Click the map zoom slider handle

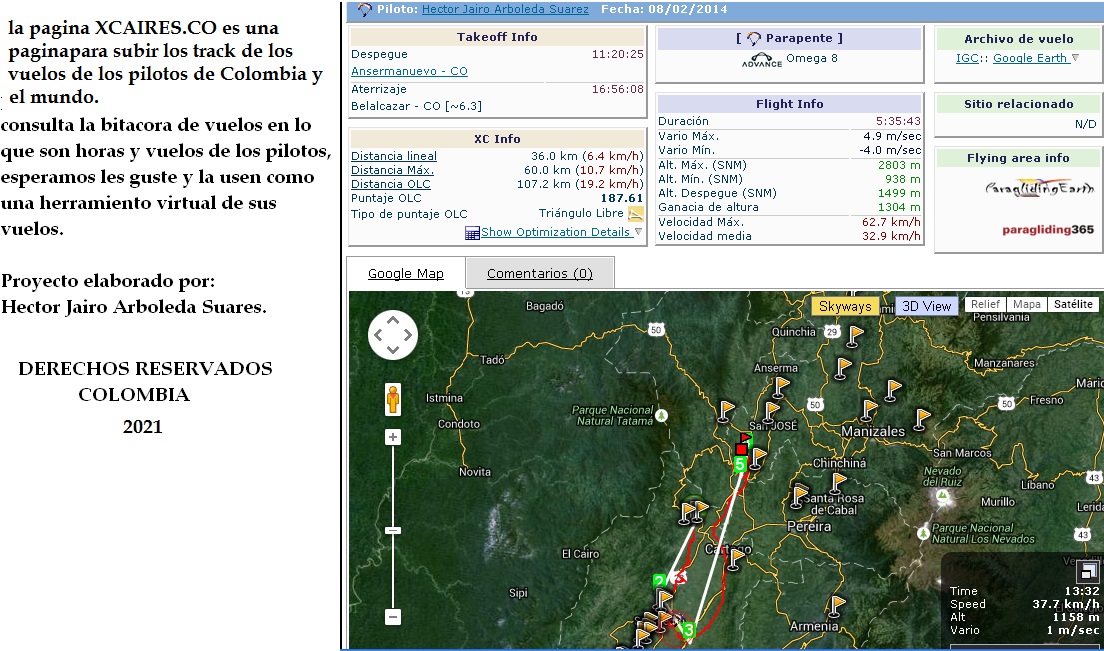393,530
